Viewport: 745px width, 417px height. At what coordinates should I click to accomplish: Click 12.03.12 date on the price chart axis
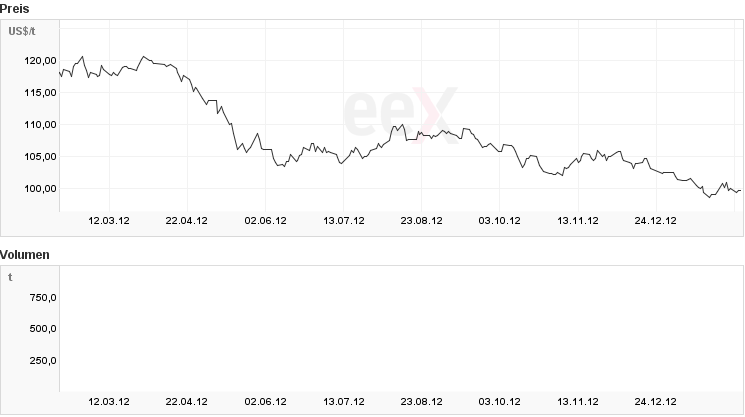[x=108, y=221]
